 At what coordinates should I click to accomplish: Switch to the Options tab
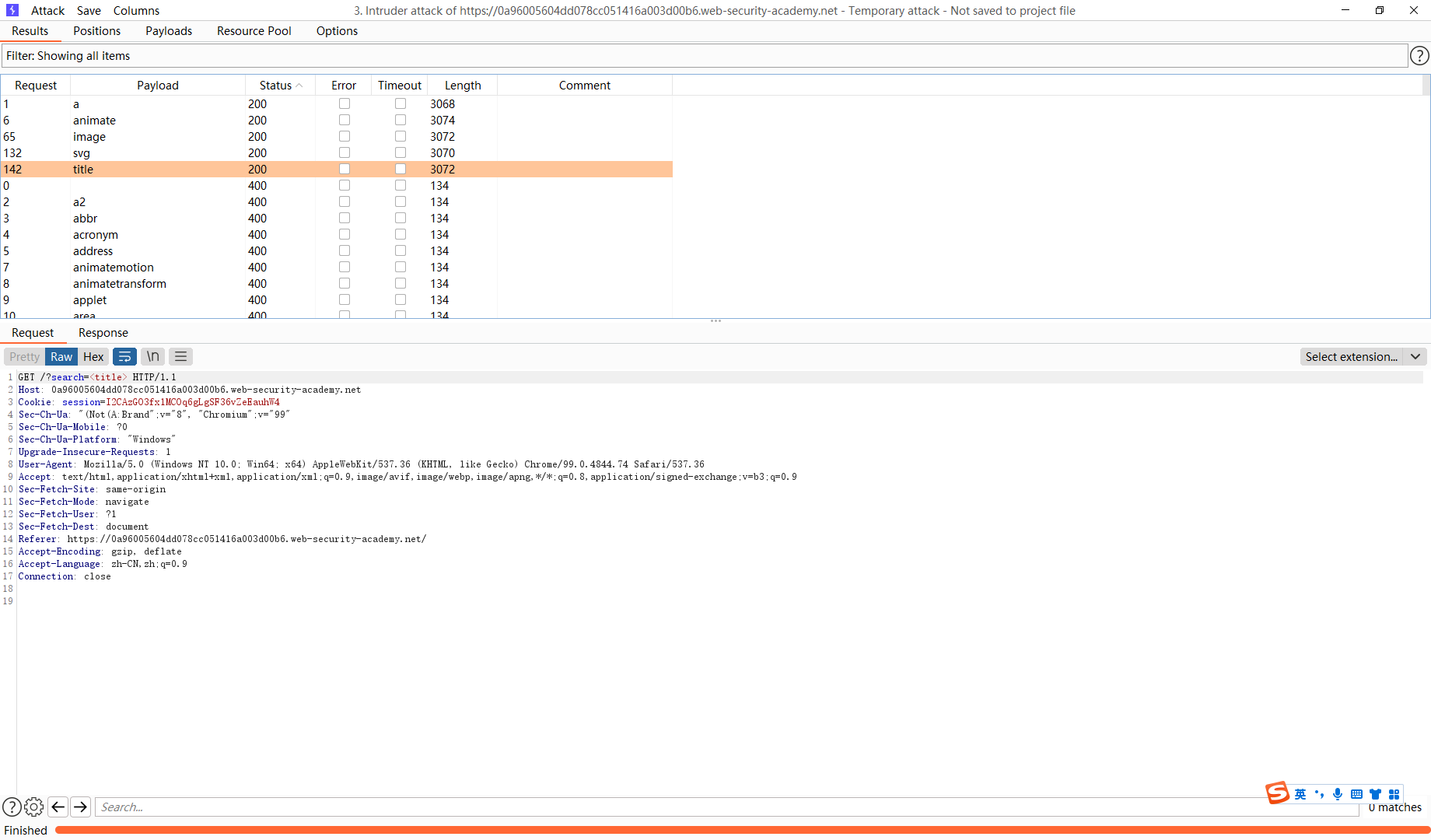click(x=337, y=30)
